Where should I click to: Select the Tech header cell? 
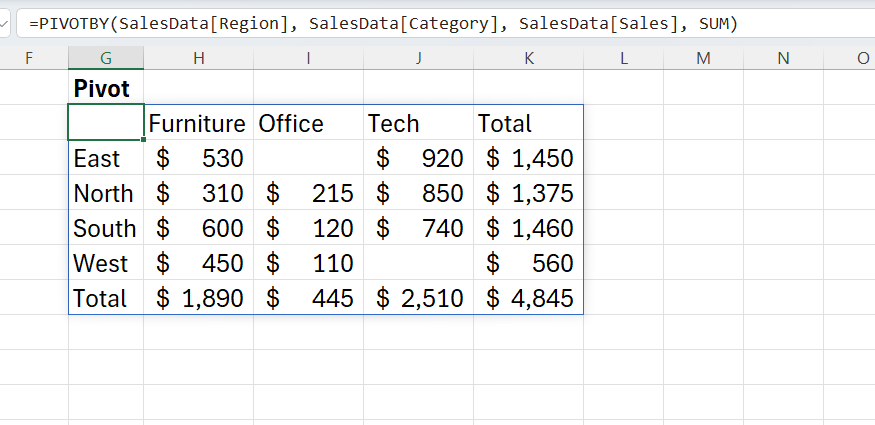point(419,122)
